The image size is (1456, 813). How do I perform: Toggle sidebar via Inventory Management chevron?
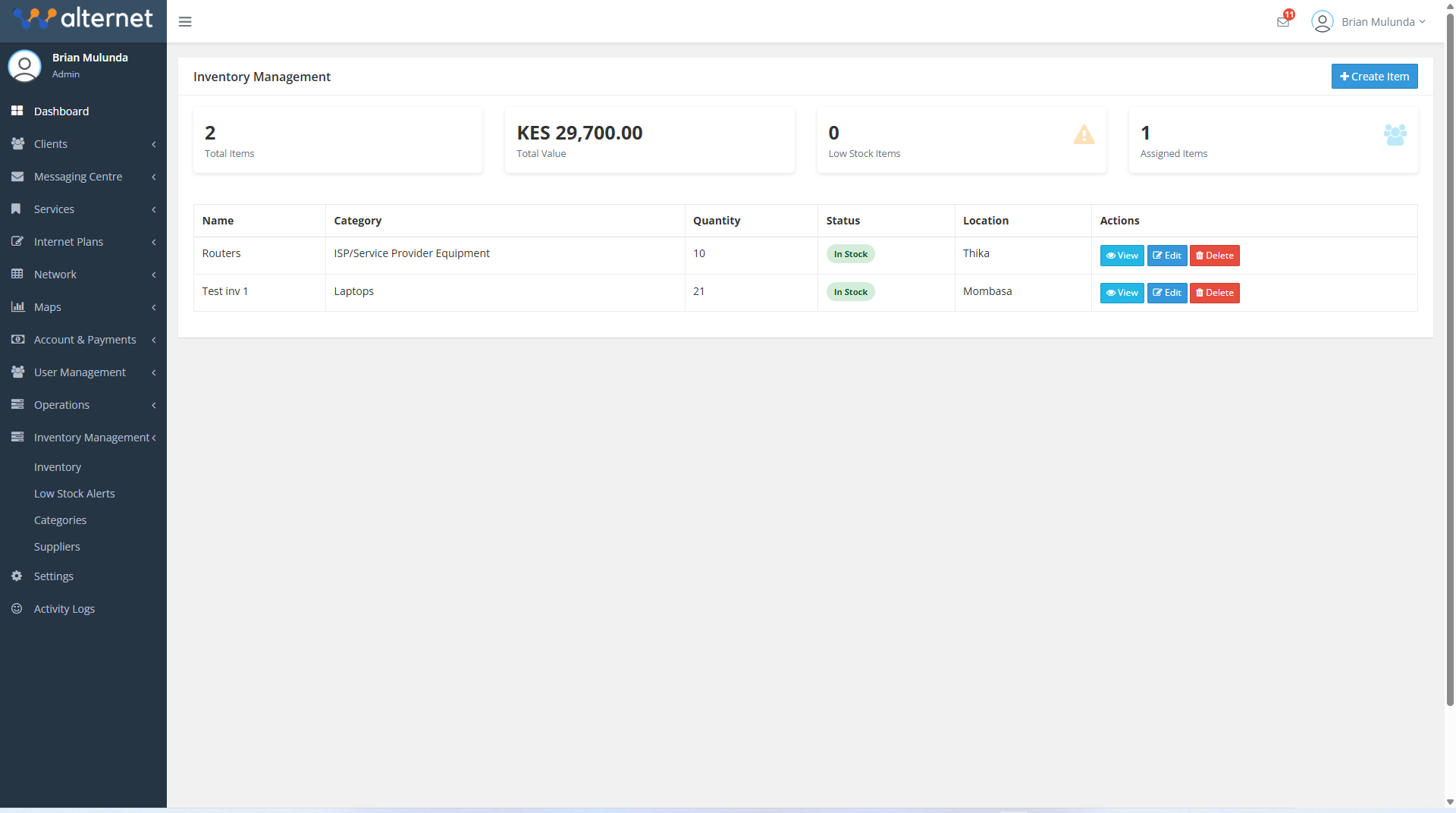154,438
